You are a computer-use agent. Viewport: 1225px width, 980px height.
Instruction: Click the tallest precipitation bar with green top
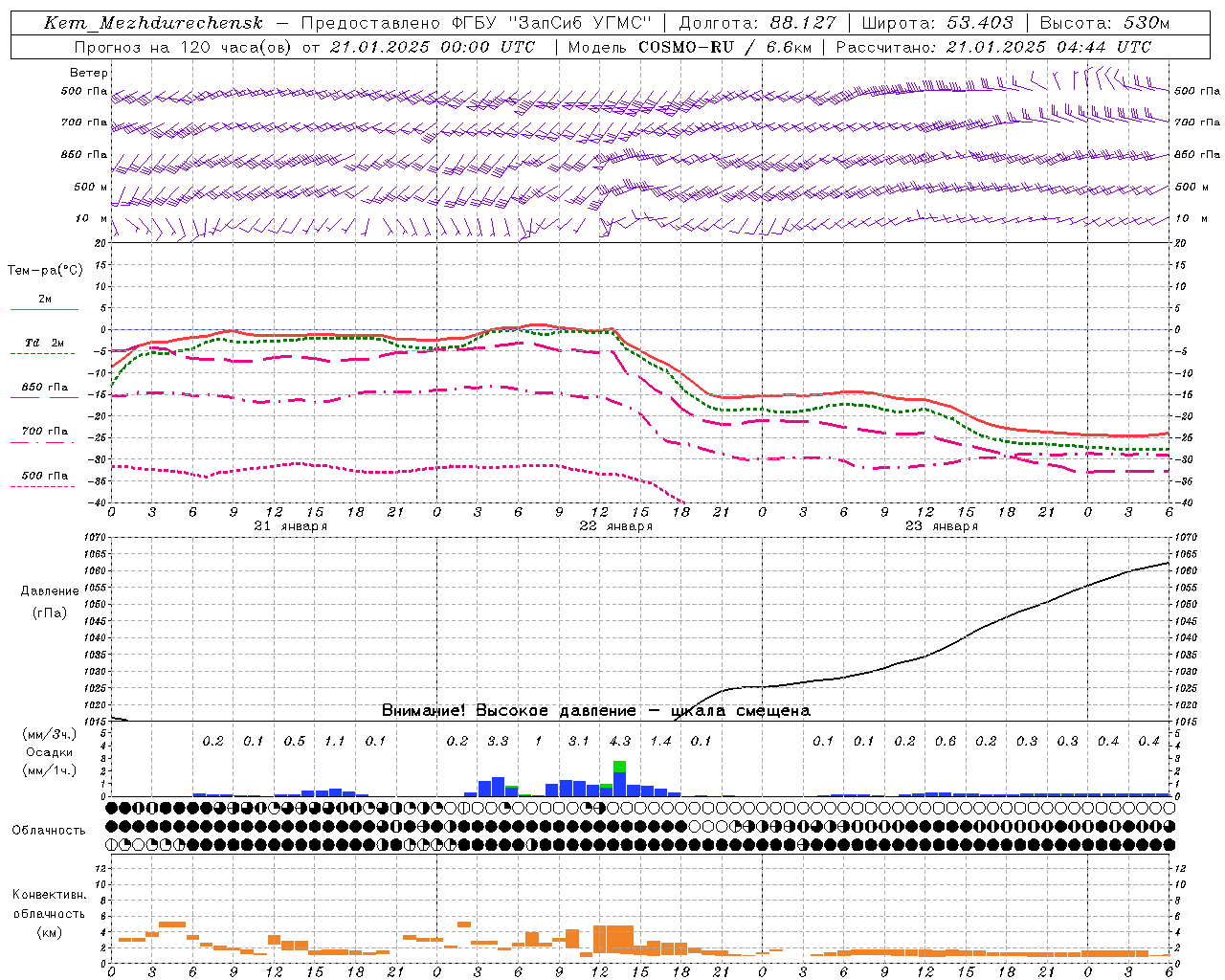[620, 778]
